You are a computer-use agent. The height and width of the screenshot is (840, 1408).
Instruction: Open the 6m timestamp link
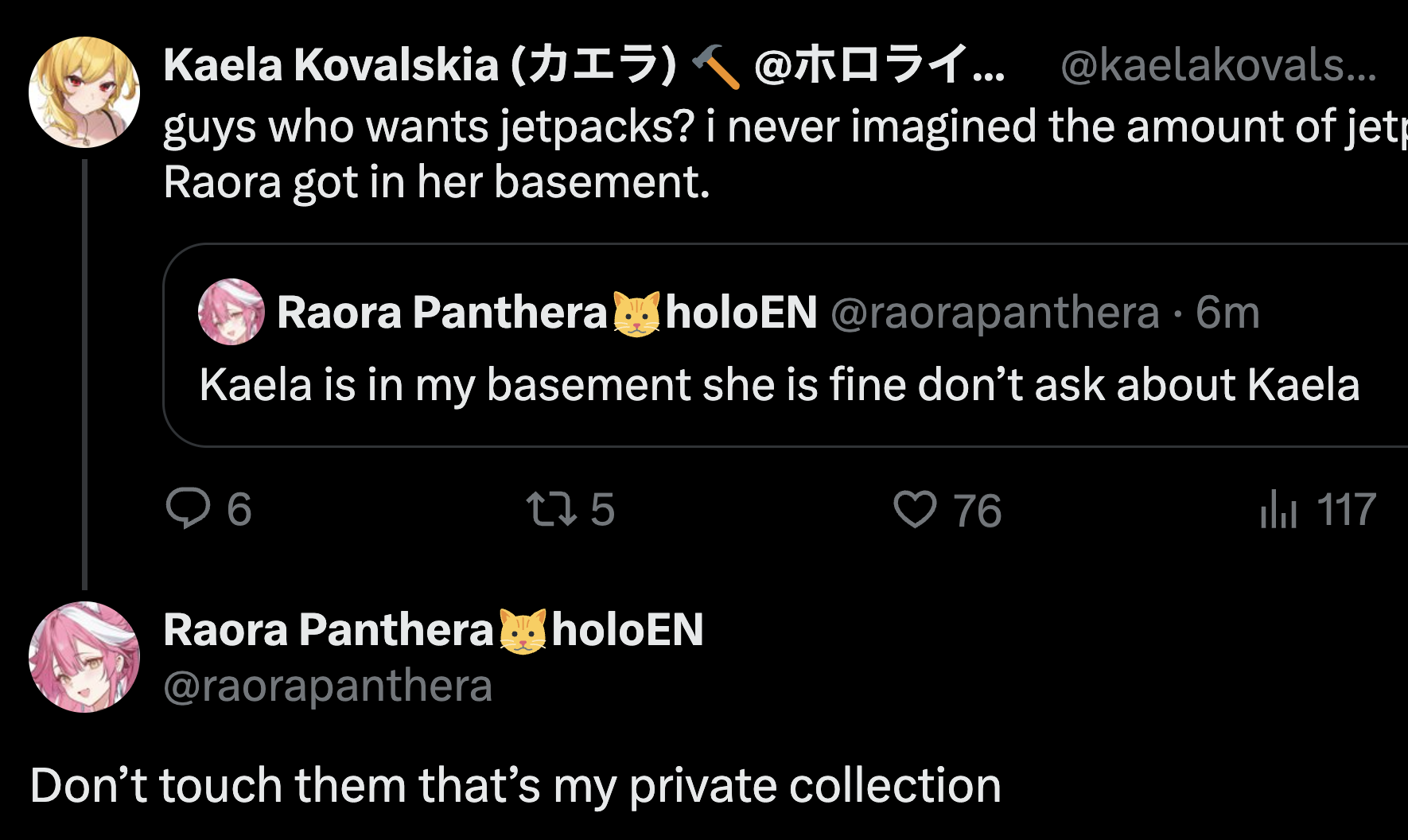(1227, 312)
